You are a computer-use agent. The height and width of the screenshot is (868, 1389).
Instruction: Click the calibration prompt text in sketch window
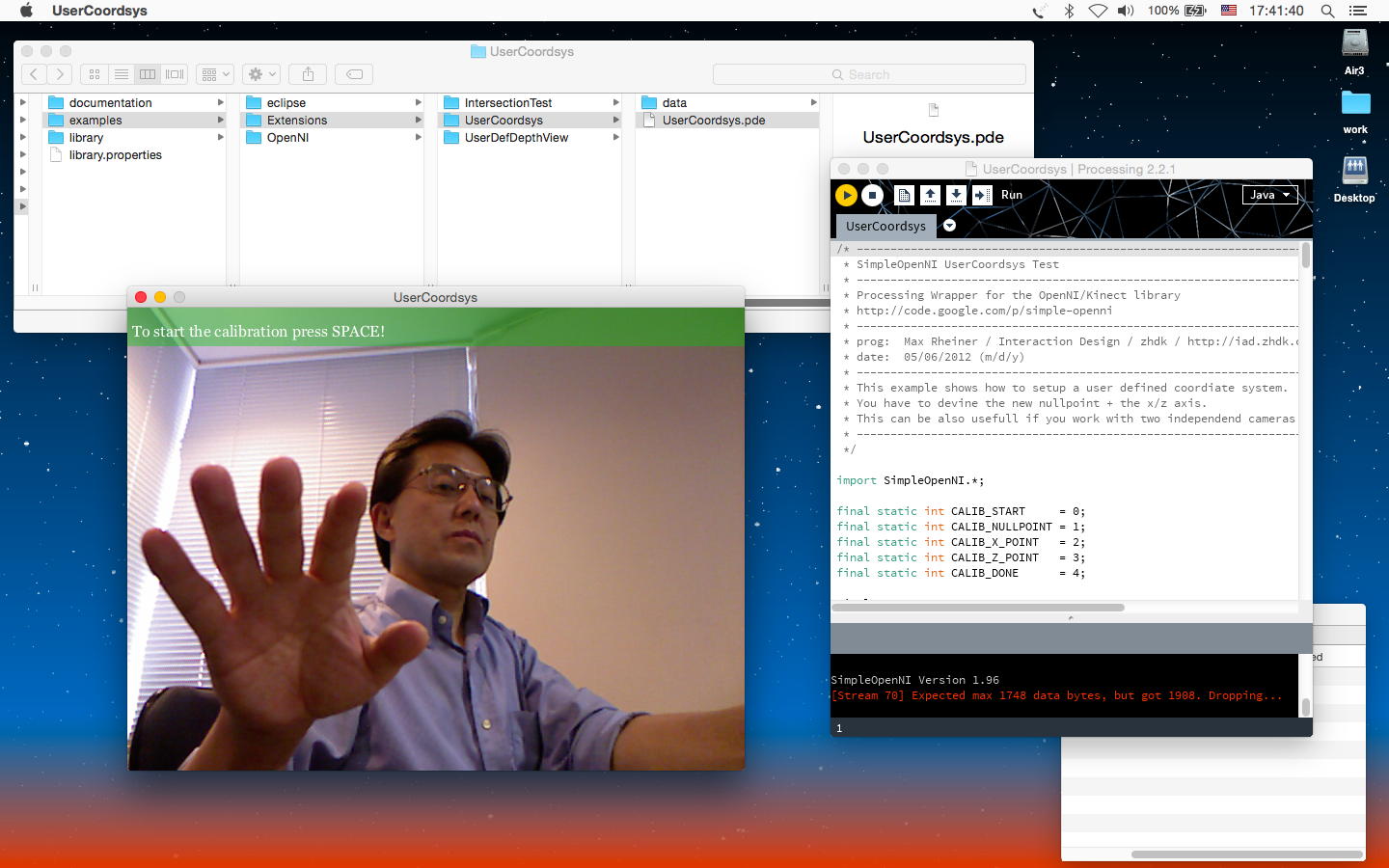click(x=259, y=331)
